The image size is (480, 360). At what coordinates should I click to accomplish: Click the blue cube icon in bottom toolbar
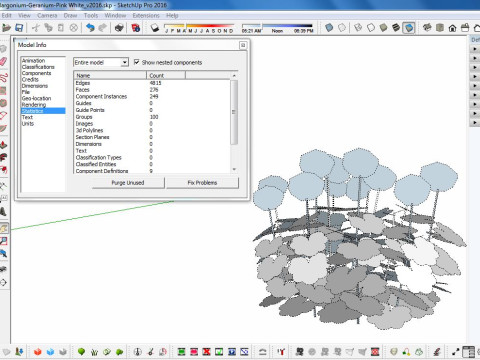pyautogui.click(x=50, y=352)
